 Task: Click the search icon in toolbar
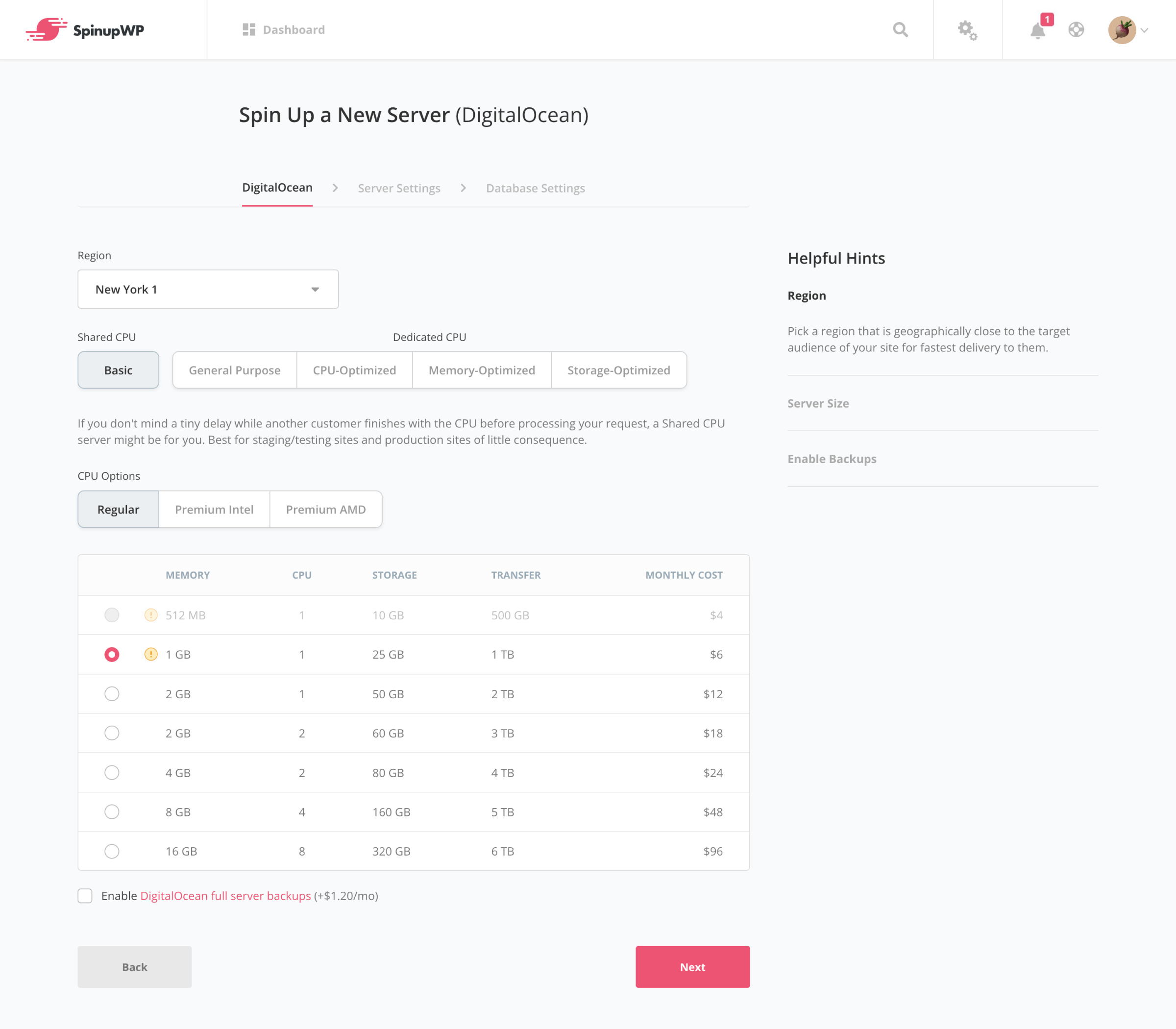(x=900, y=30)
